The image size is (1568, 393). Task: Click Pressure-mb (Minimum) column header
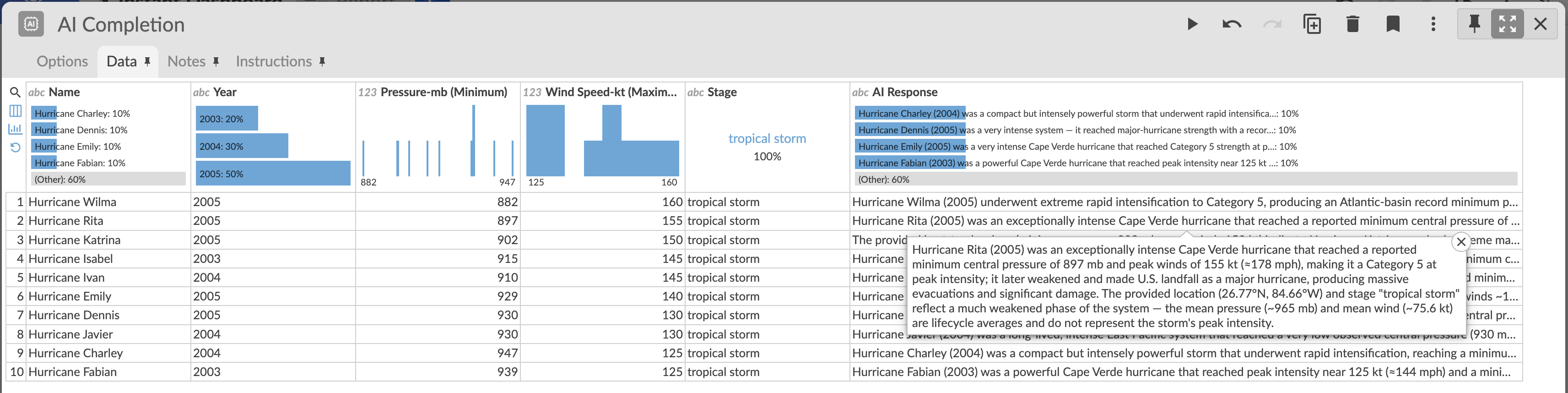click(438, 92)
